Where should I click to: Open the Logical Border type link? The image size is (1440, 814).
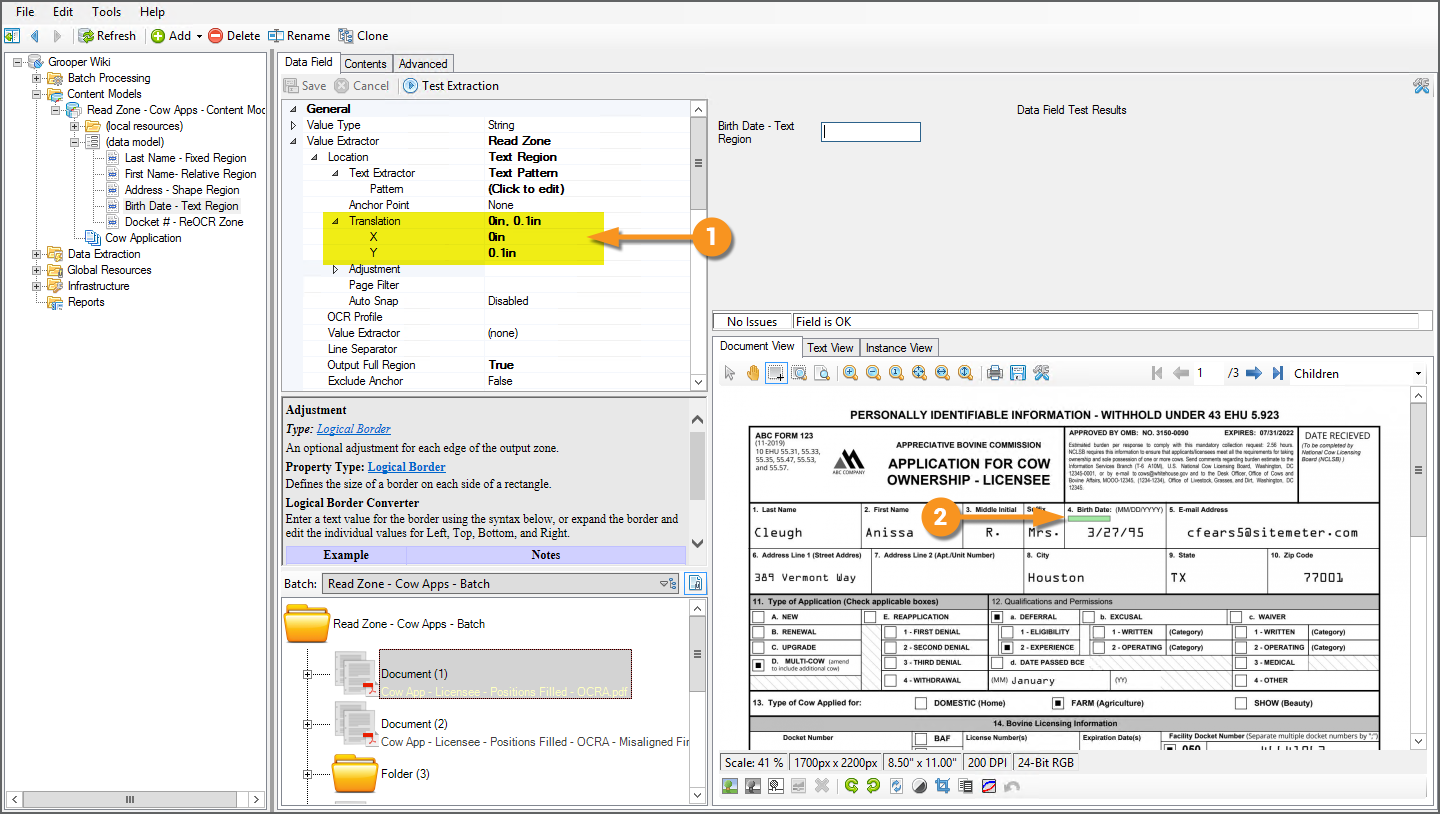coord(353,429)
